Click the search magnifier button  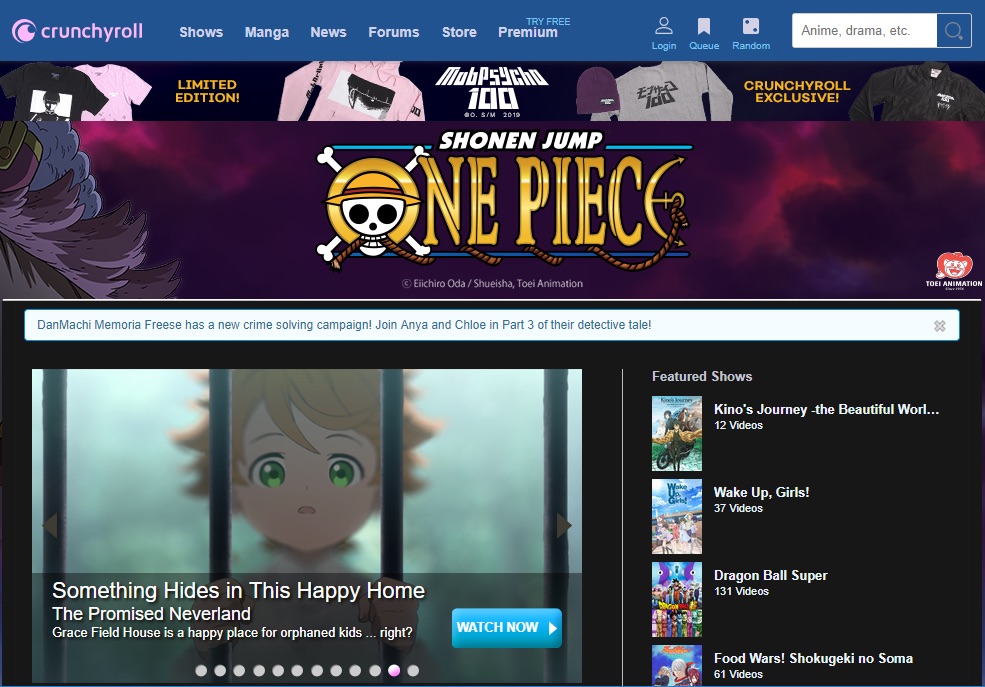pyautogui.click(x=954, y=31)
